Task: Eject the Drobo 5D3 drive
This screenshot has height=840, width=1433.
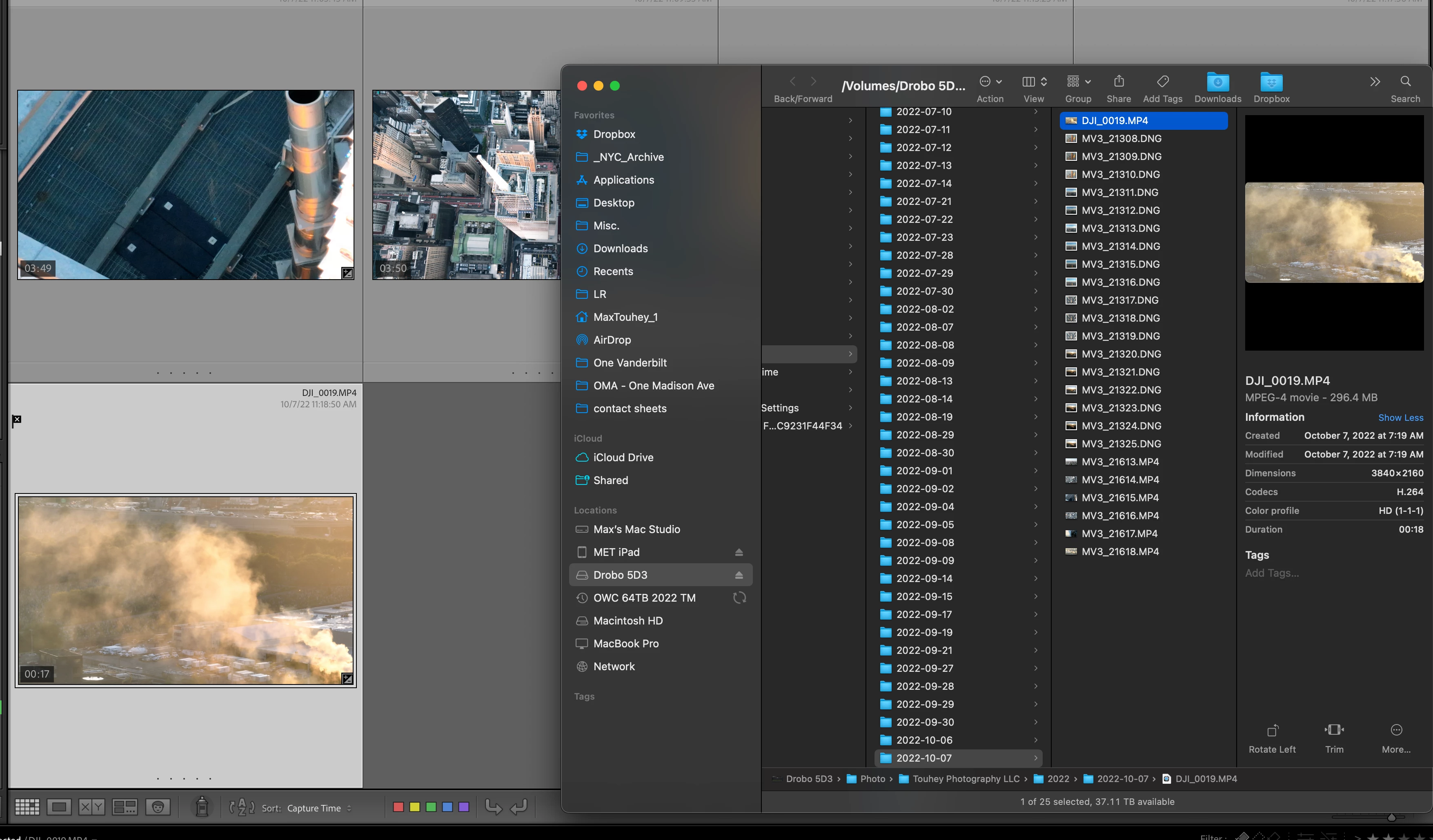Action: (x=739, y=575)
